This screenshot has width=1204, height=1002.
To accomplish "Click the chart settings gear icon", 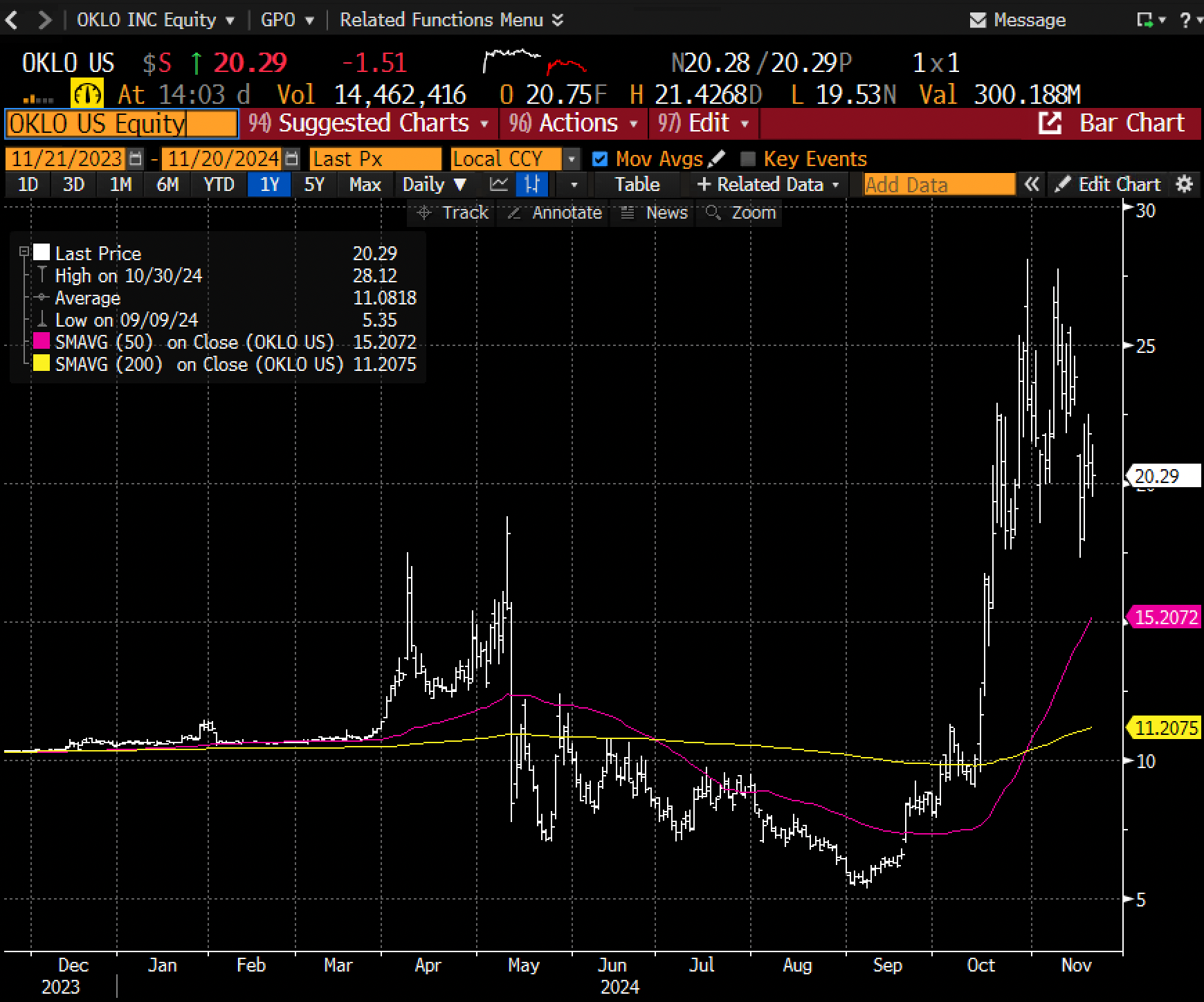I will point(1185,185).
